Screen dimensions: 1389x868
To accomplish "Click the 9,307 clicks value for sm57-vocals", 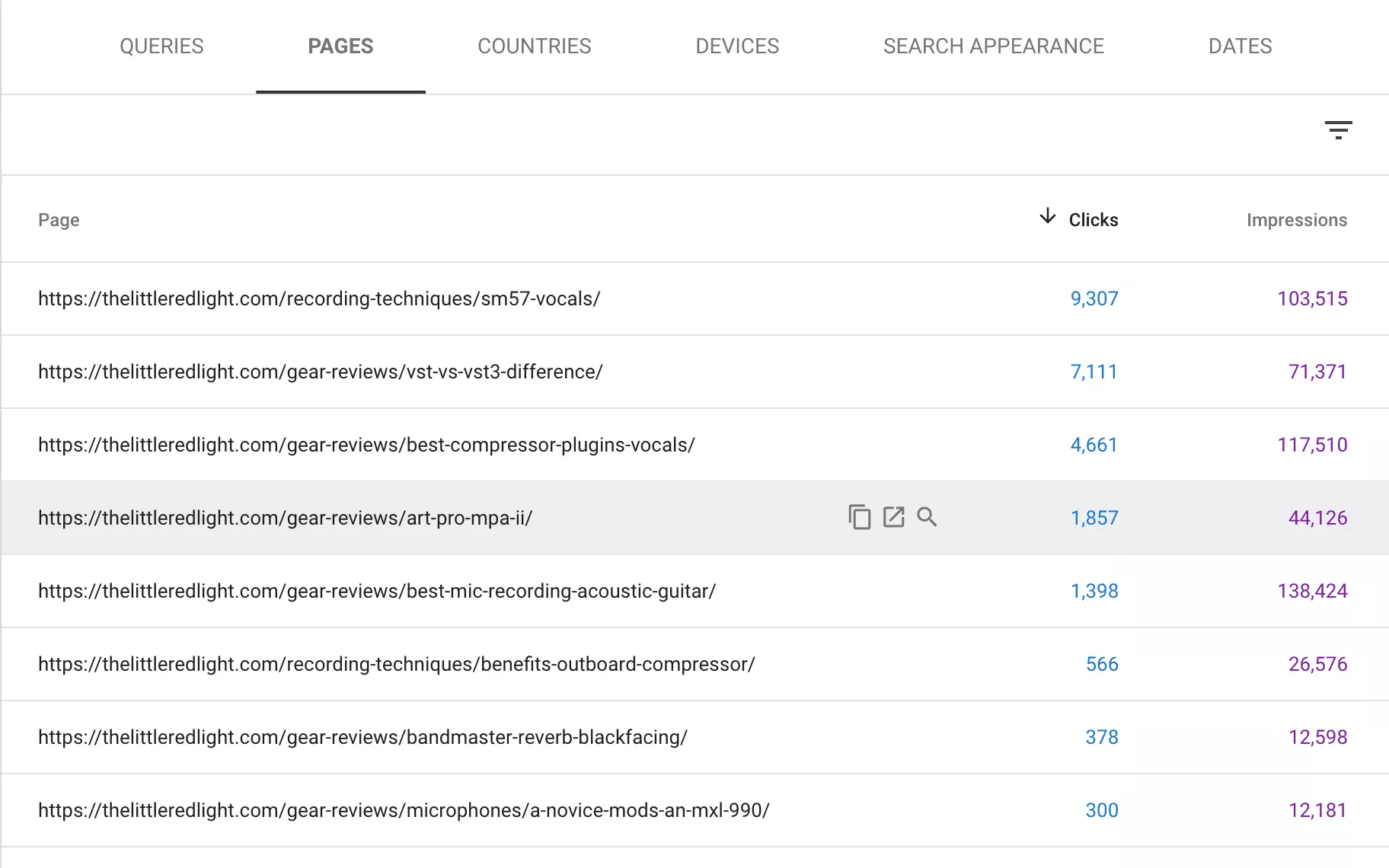I will [1094, 298].
